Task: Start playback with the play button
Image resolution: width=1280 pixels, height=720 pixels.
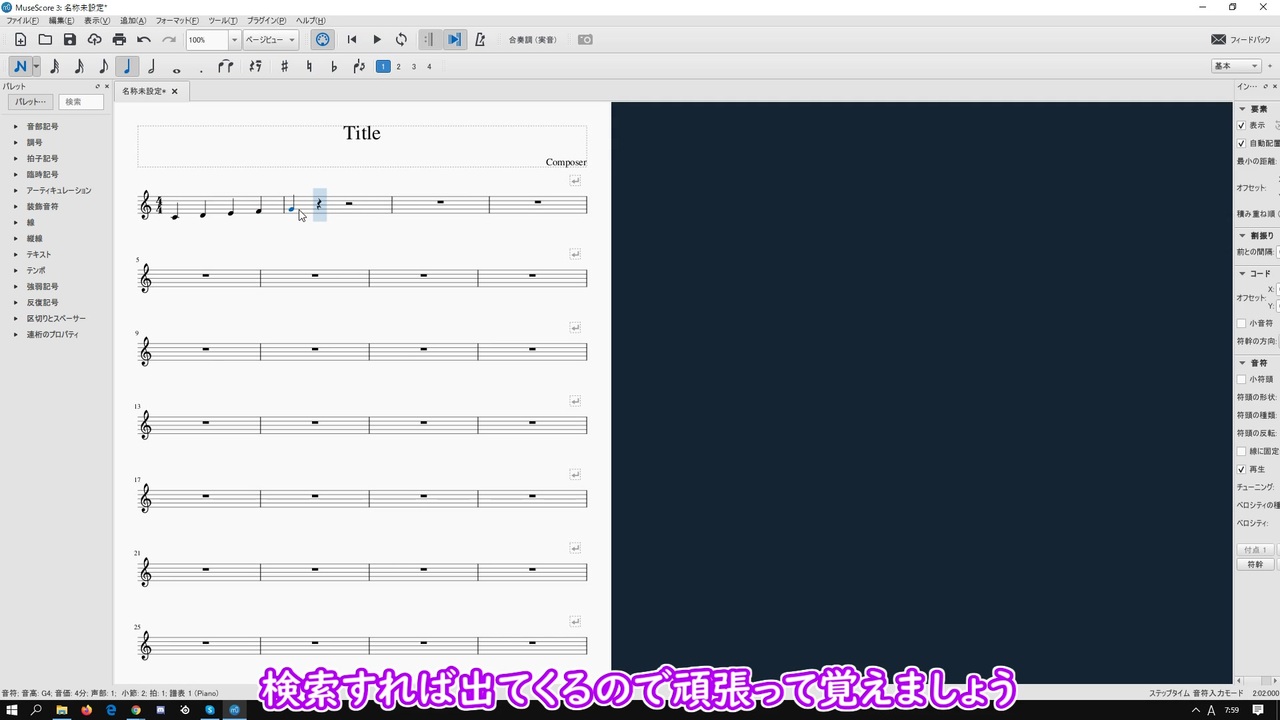Action: [377, 40]
